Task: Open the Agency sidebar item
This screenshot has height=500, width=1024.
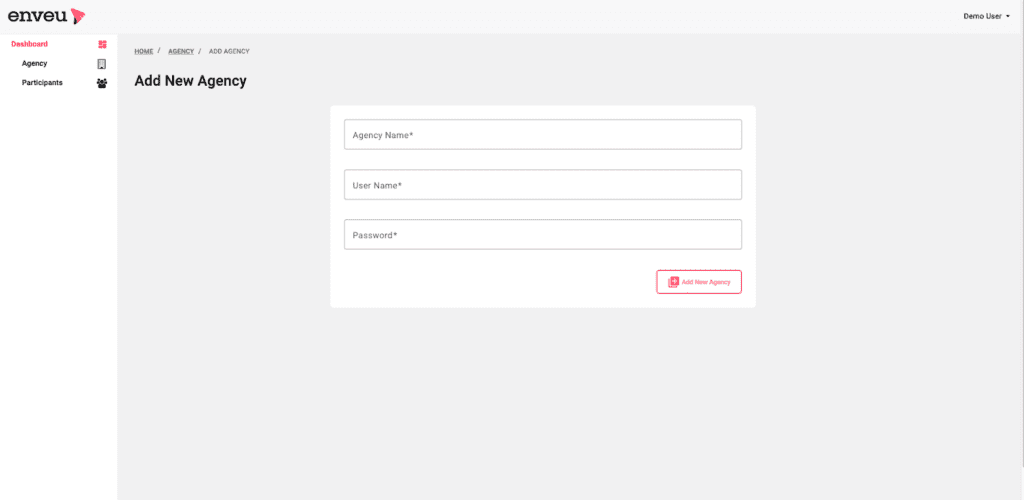Action: 35,63
